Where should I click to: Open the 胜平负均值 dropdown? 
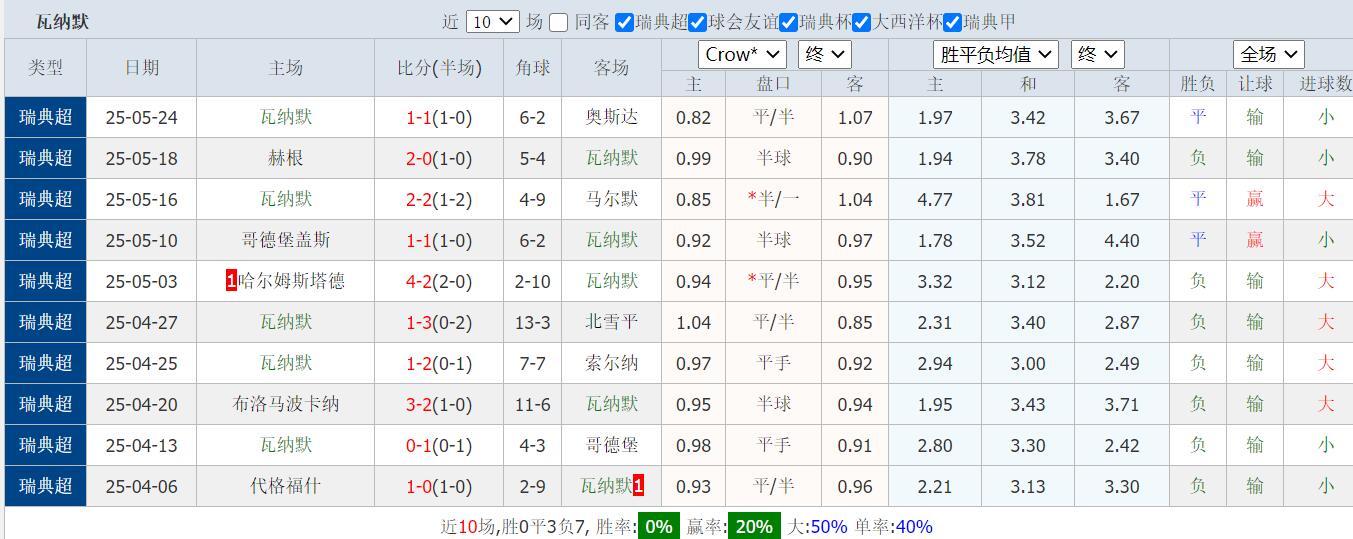[996, 54]
